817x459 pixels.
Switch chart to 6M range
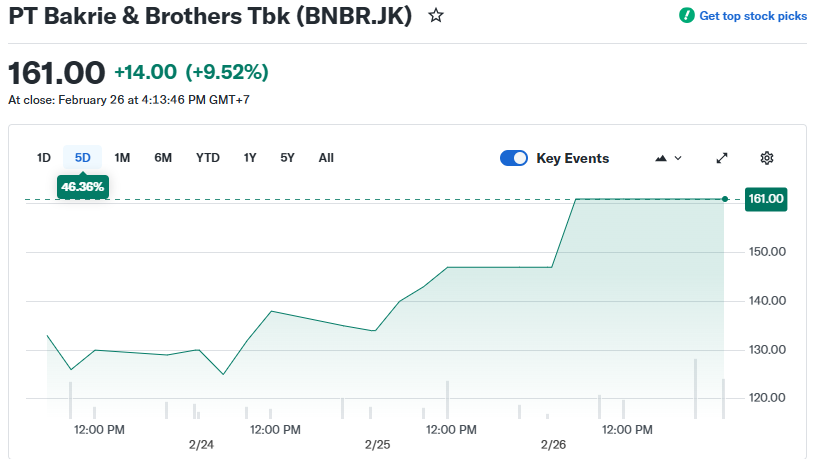point(163,158)
